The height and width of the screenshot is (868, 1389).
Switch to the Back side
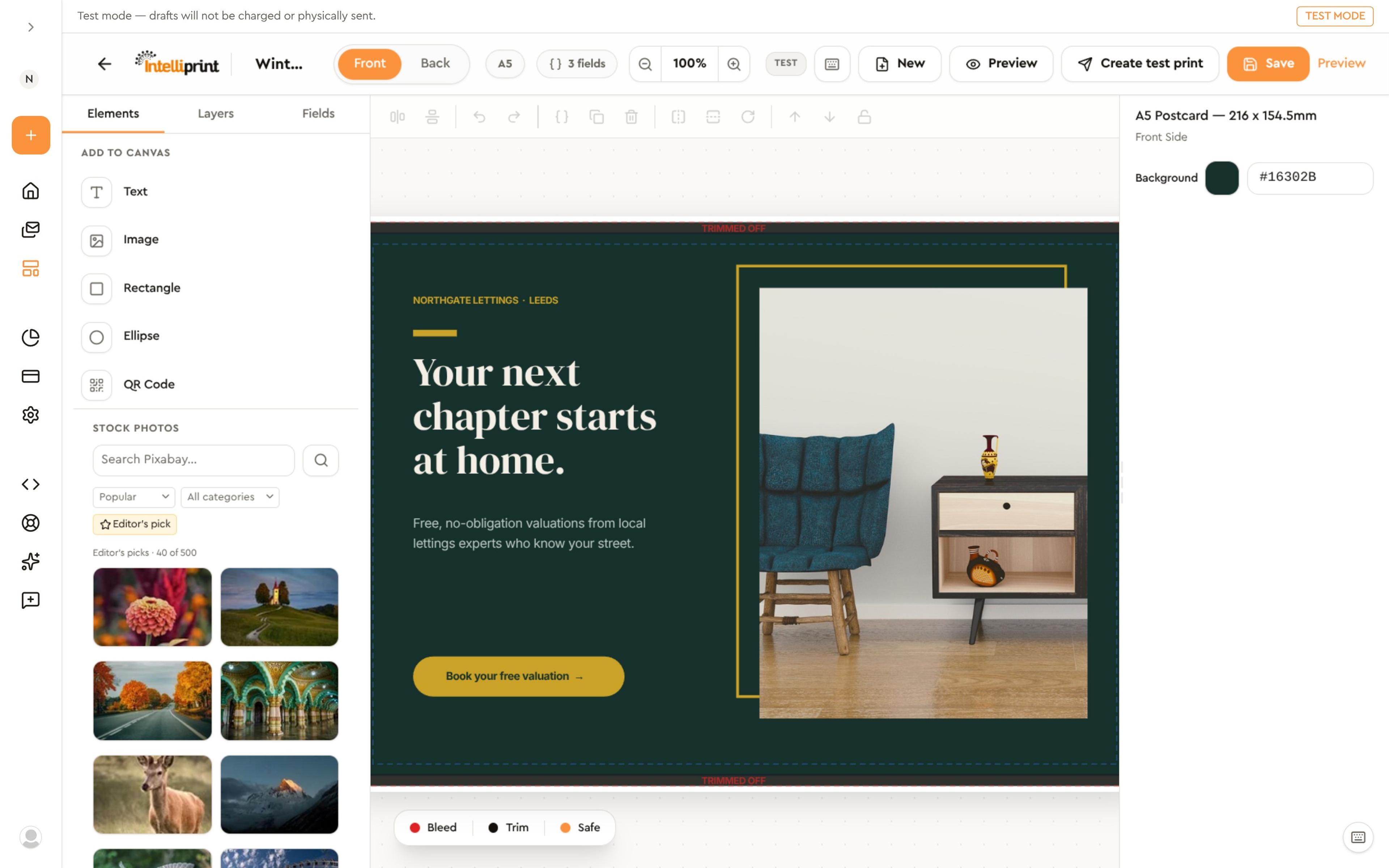[x=435, y=64]
